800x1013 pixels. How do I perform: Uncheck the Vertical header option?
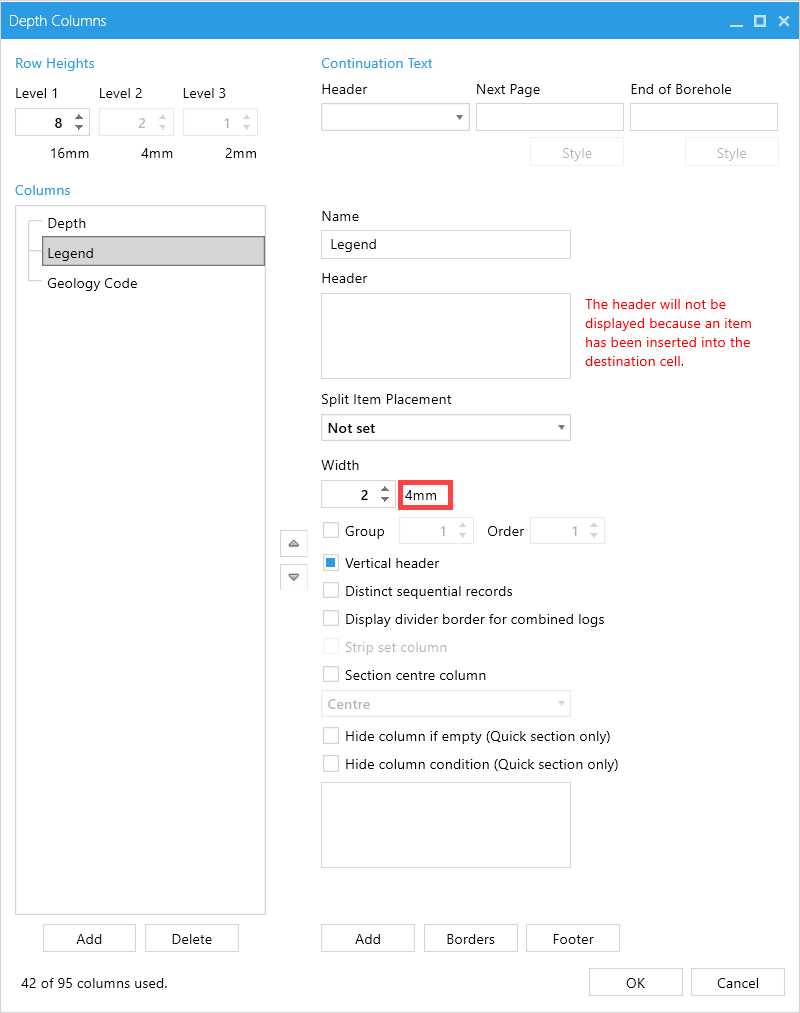[331, 563]
